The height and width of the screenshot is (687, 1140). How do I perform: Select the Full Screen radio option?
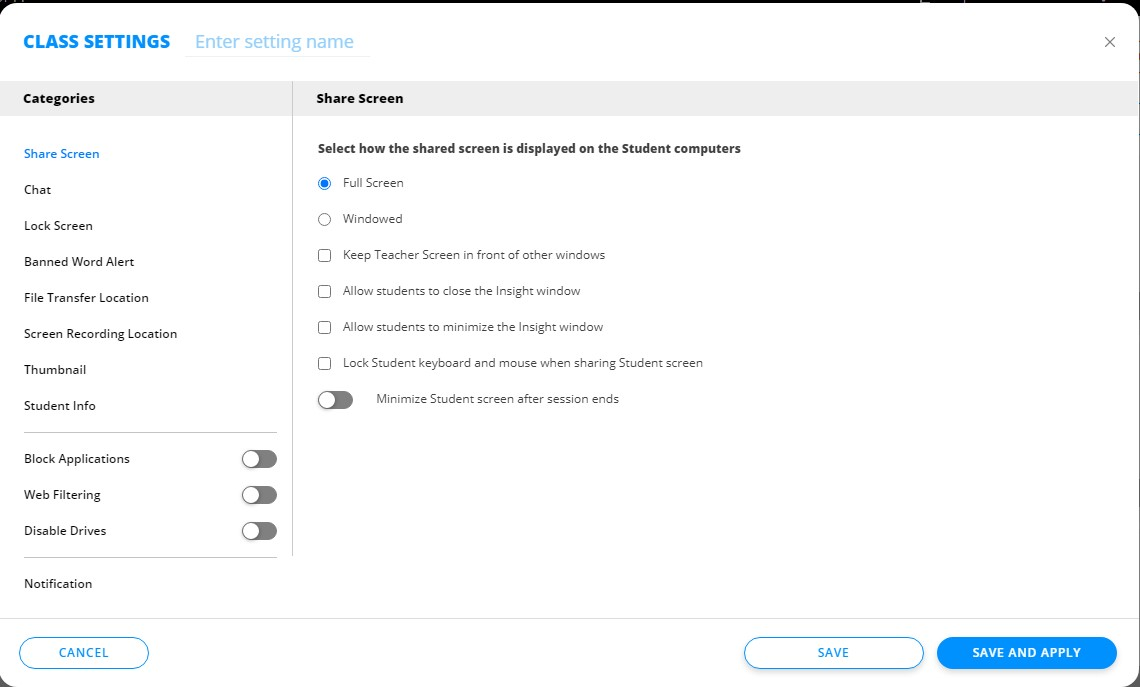pyautogui.click(x=324, y=184)
